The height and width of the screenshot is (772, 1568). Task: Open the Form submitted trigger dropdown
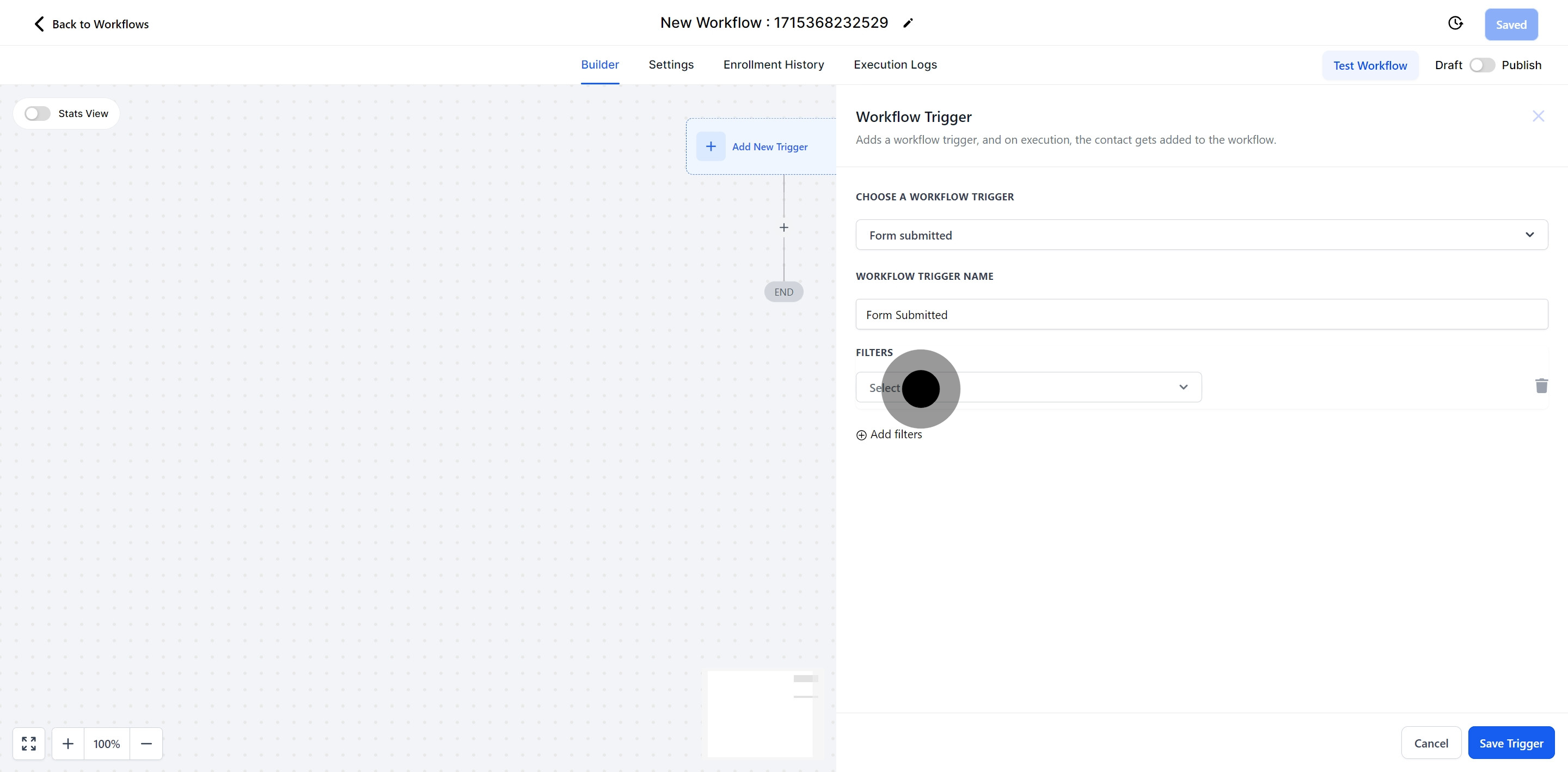tap(1201, 235)
